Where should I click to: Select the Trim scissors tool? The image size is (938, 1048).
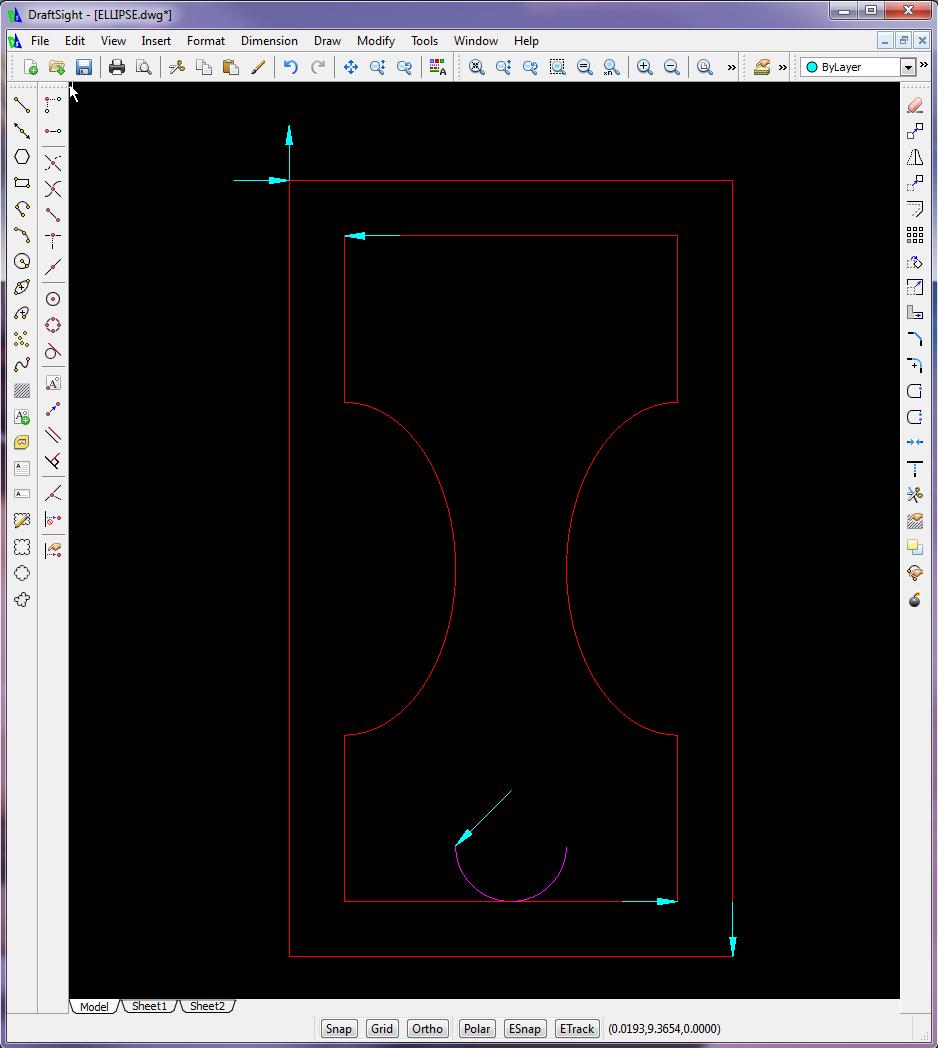point(915,495)
